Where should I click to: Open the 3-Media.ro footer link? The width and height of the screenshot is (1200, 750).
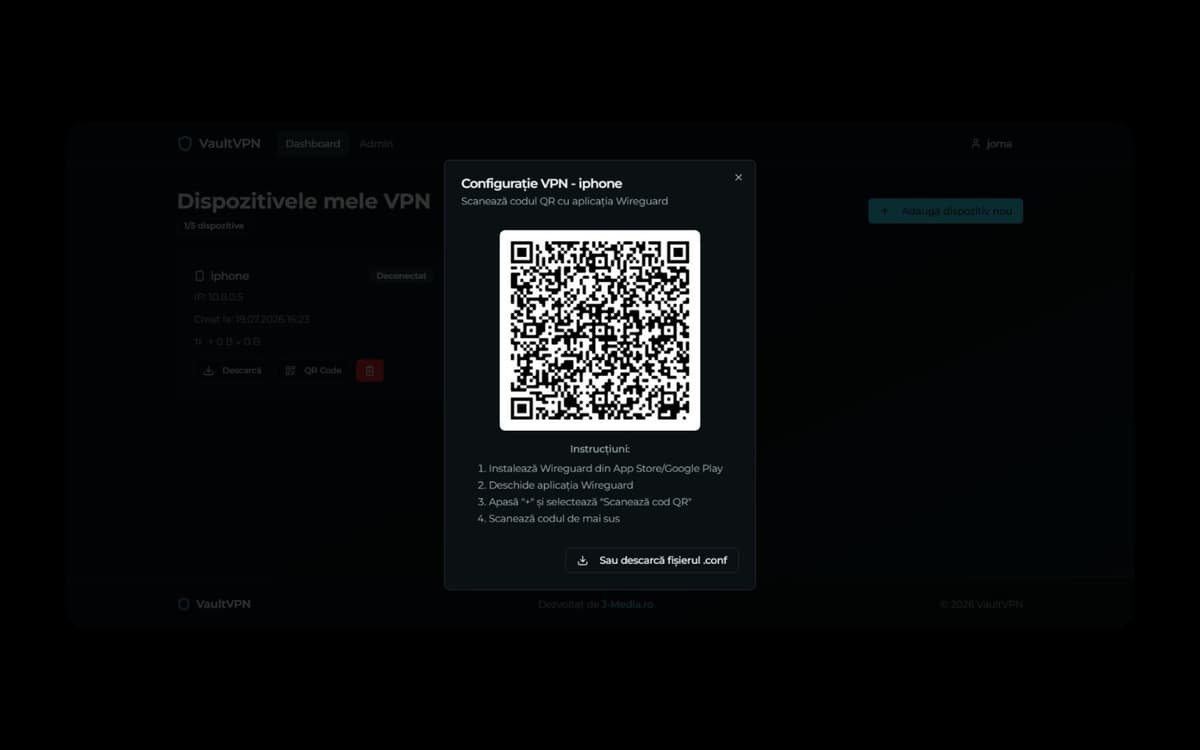click(627, 604)
